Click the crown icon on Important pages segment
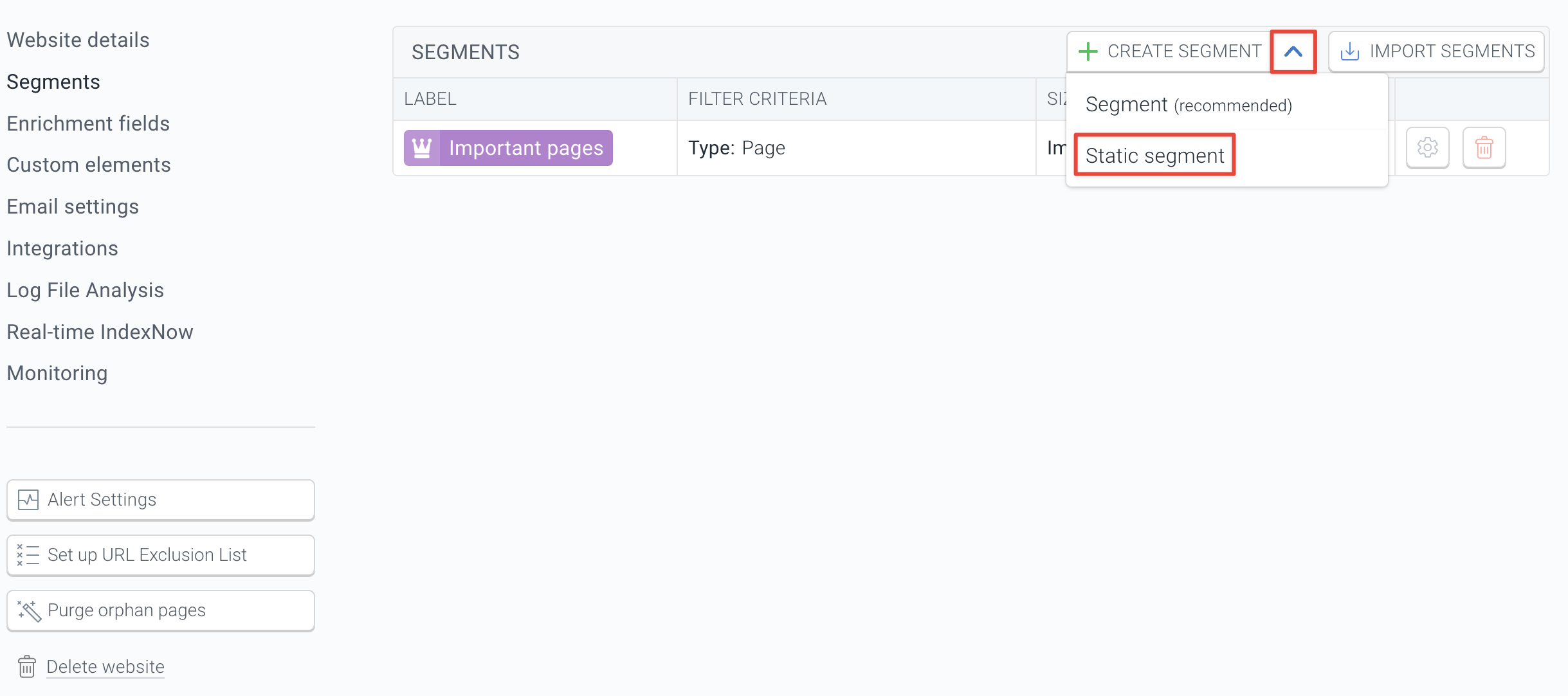1568x696 pixels. 421,147
